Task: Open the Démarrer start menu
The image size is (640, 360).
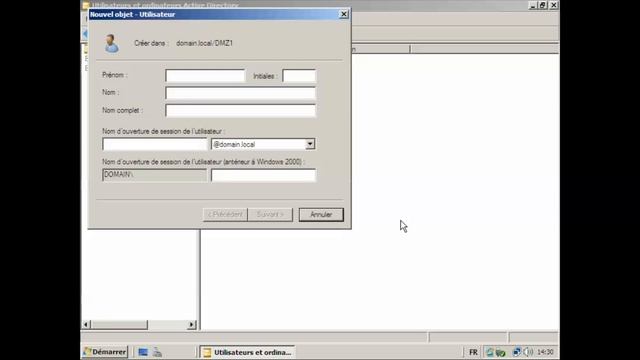Action: (x=105, y=352)
